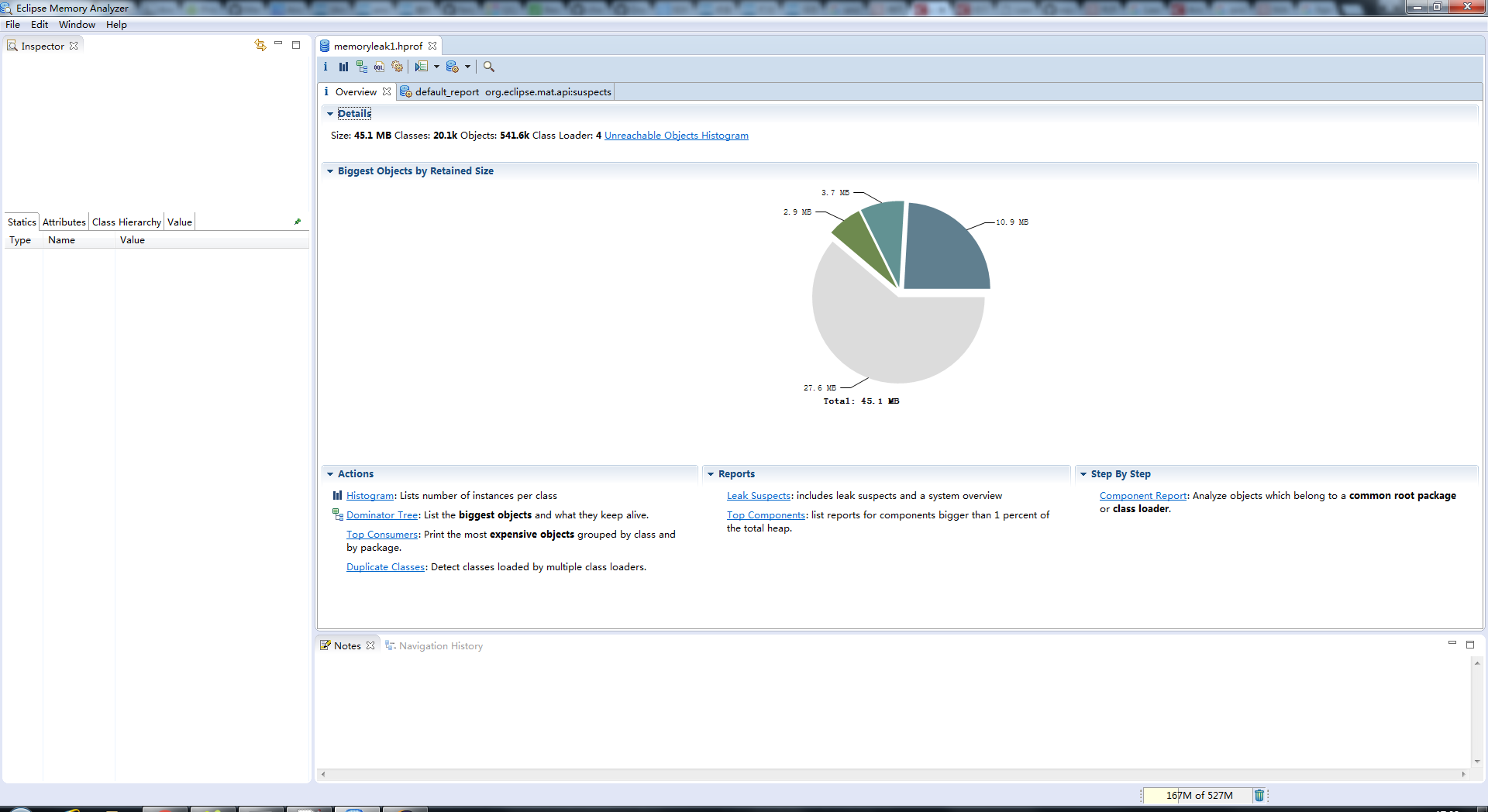
Task: Minimize the Notes panel
Action: click(x=1452, y=643)
